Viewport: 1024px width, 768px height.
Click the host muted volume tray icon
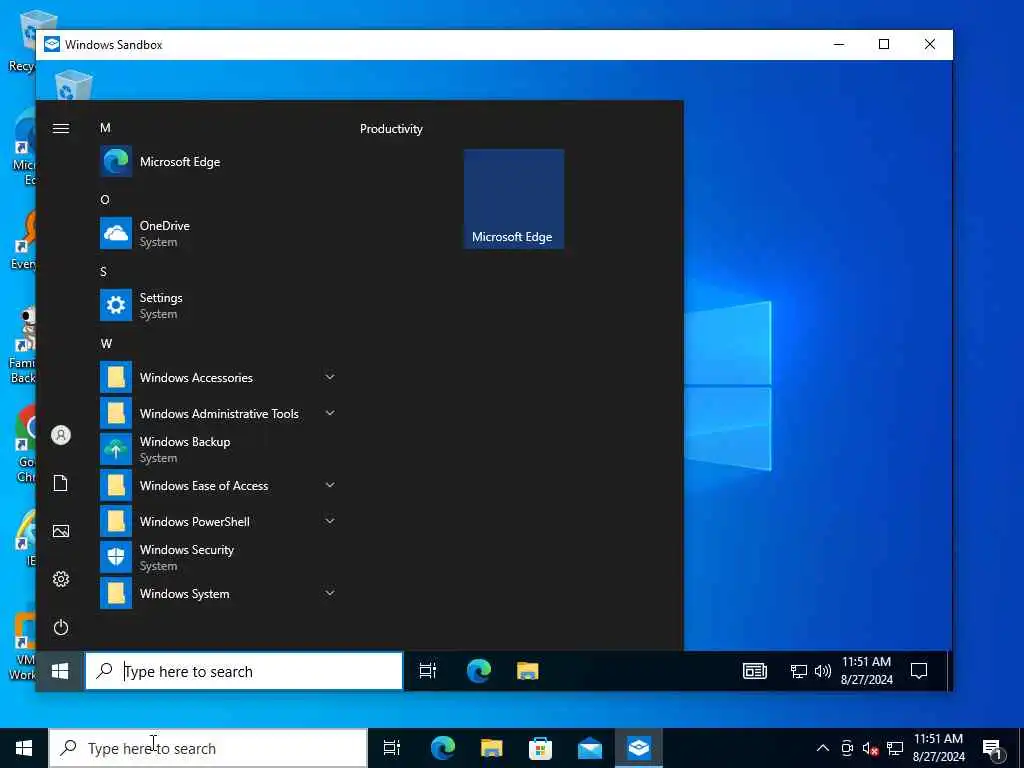pyautogui.click(x=871, y=748)
